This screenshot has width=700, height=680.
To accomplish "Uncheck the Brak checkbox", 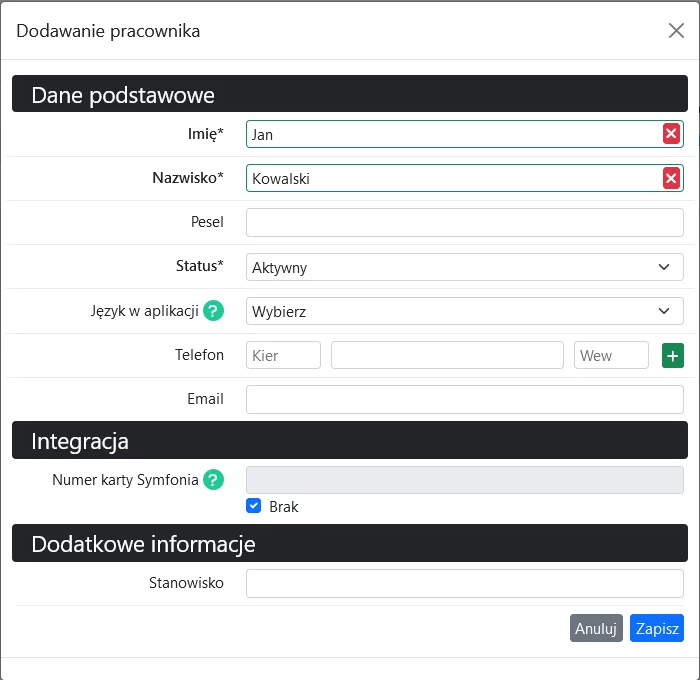I will pyautogui.click(x=254, y=506).
